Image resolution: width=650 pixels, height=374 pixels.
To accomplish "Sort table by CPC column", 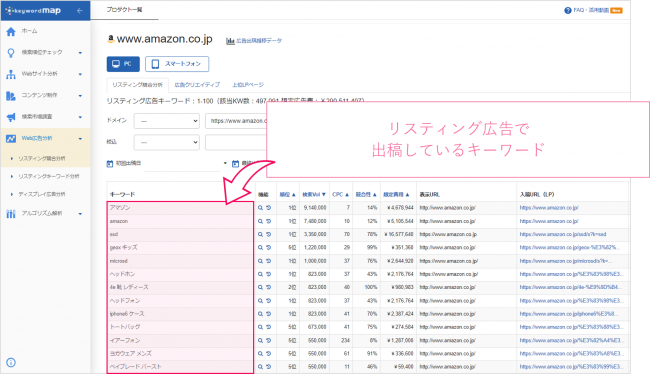I will 341,194.
